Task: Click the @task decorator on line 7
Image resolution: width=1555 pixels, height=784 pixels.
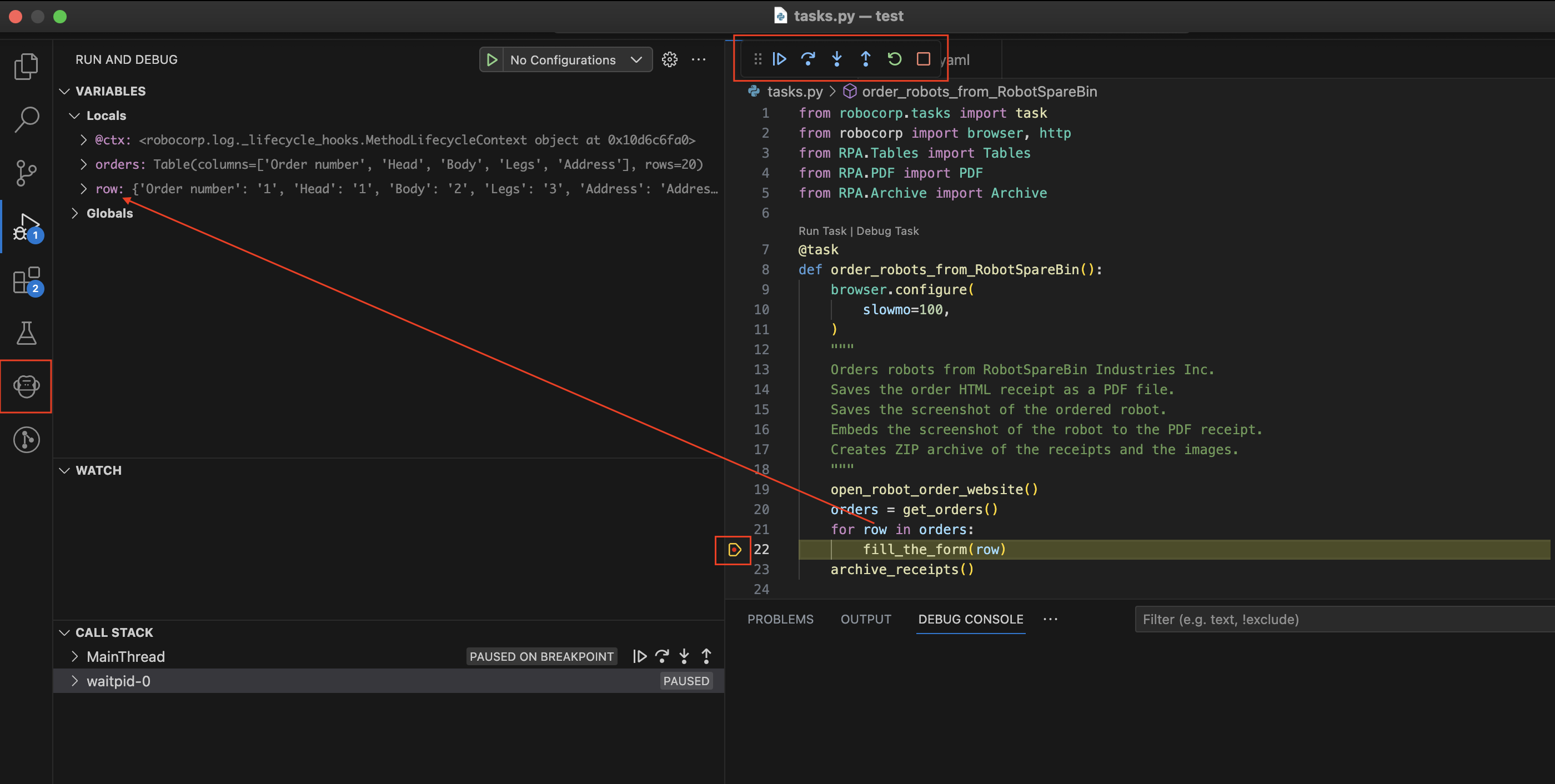Action: tap(818, 250)
